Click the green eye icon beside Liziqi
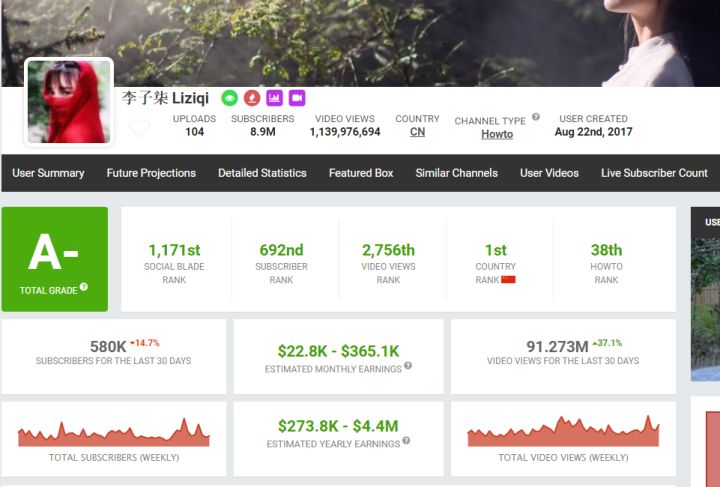This screenshot has height=487, width=720. coord(229,98)
